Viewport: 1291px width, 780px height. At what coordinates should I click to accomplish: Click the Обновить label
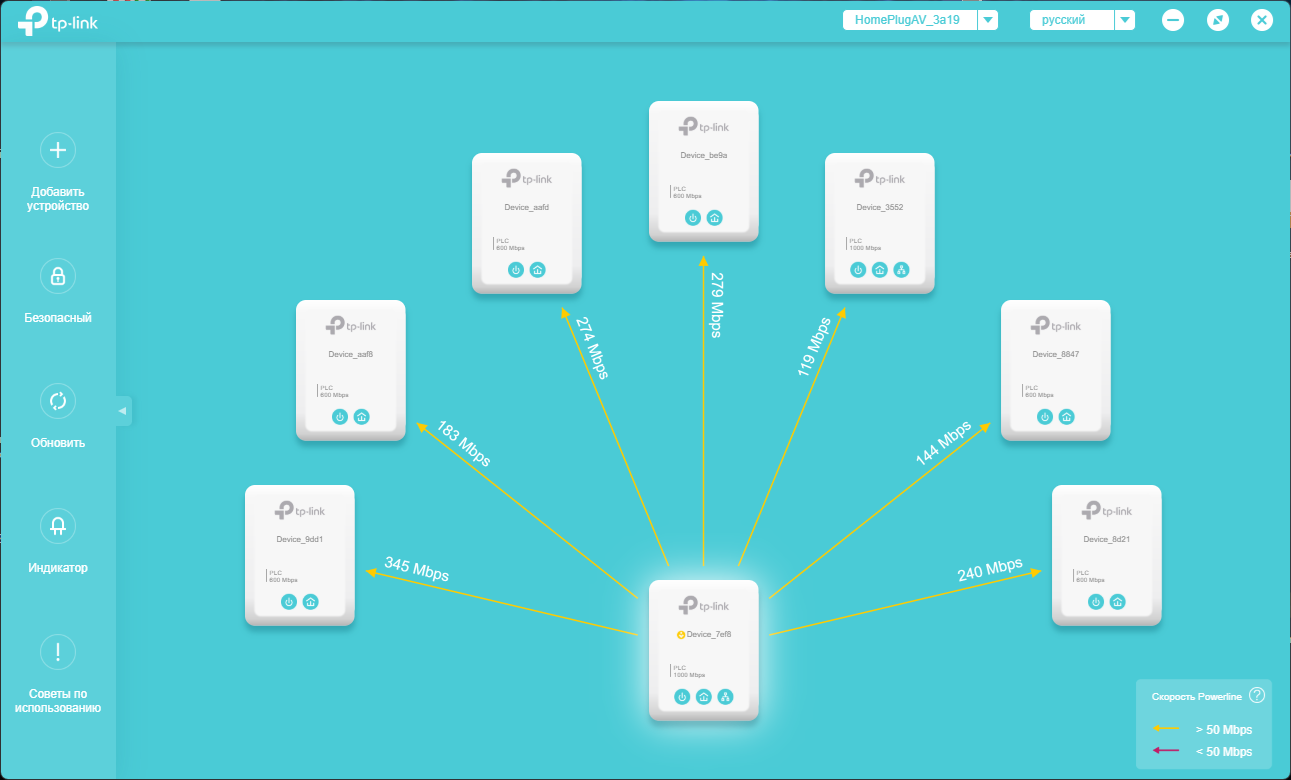[58, 443]
